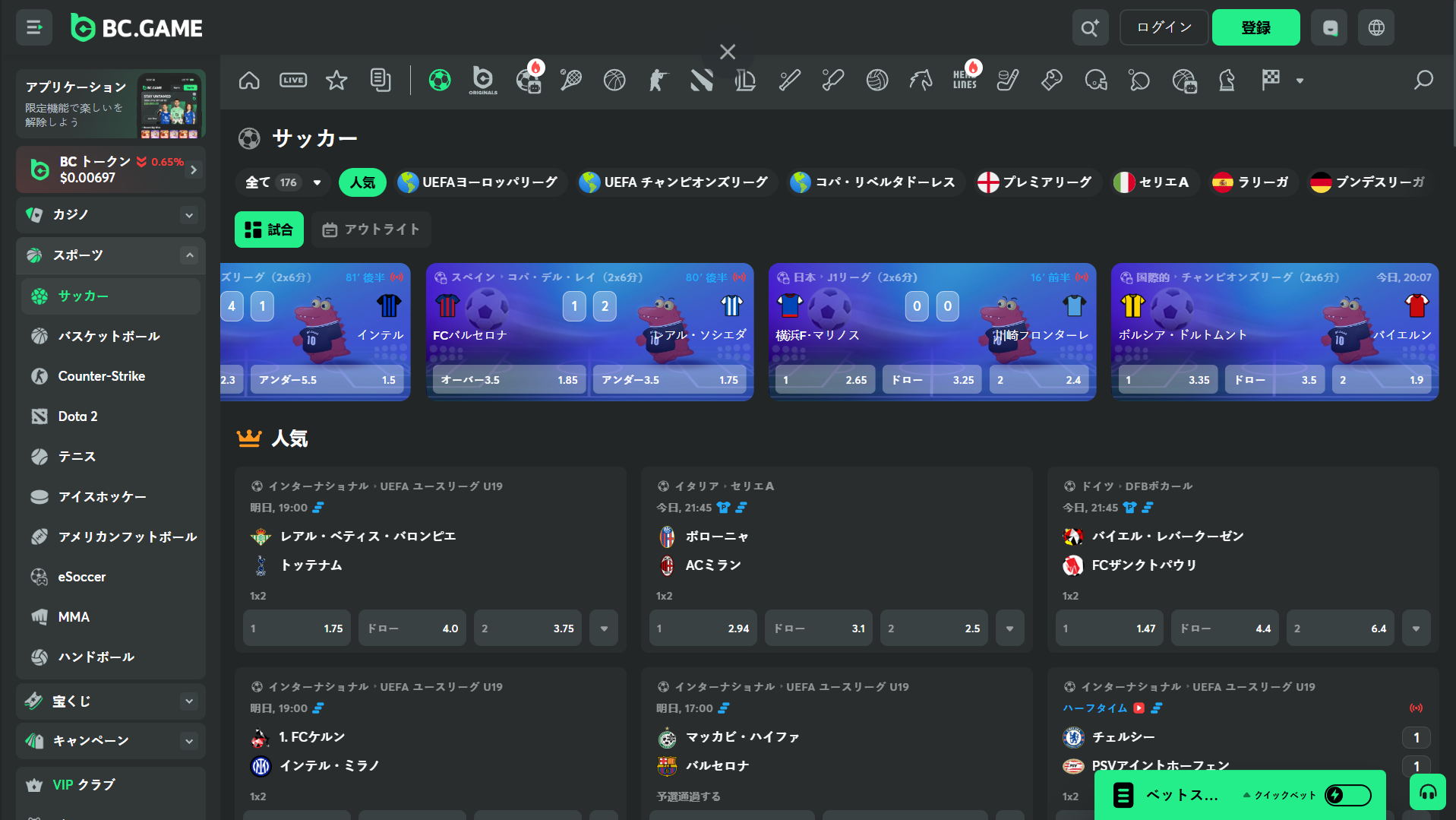Open favorites star in sports bar
The image size is (1456, 820).
pyautogui.click(x=336, y=80)
